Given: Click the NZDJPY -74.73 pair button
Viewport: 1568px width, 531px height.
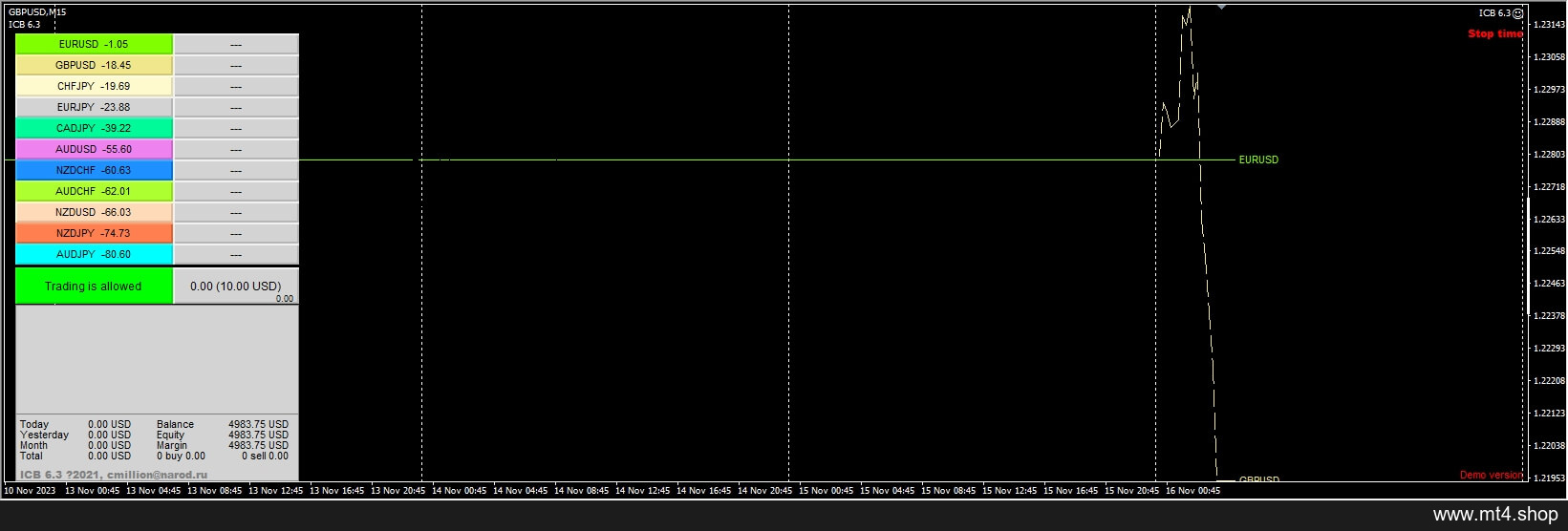Looking at the screenshot, I should pos(94,233).
